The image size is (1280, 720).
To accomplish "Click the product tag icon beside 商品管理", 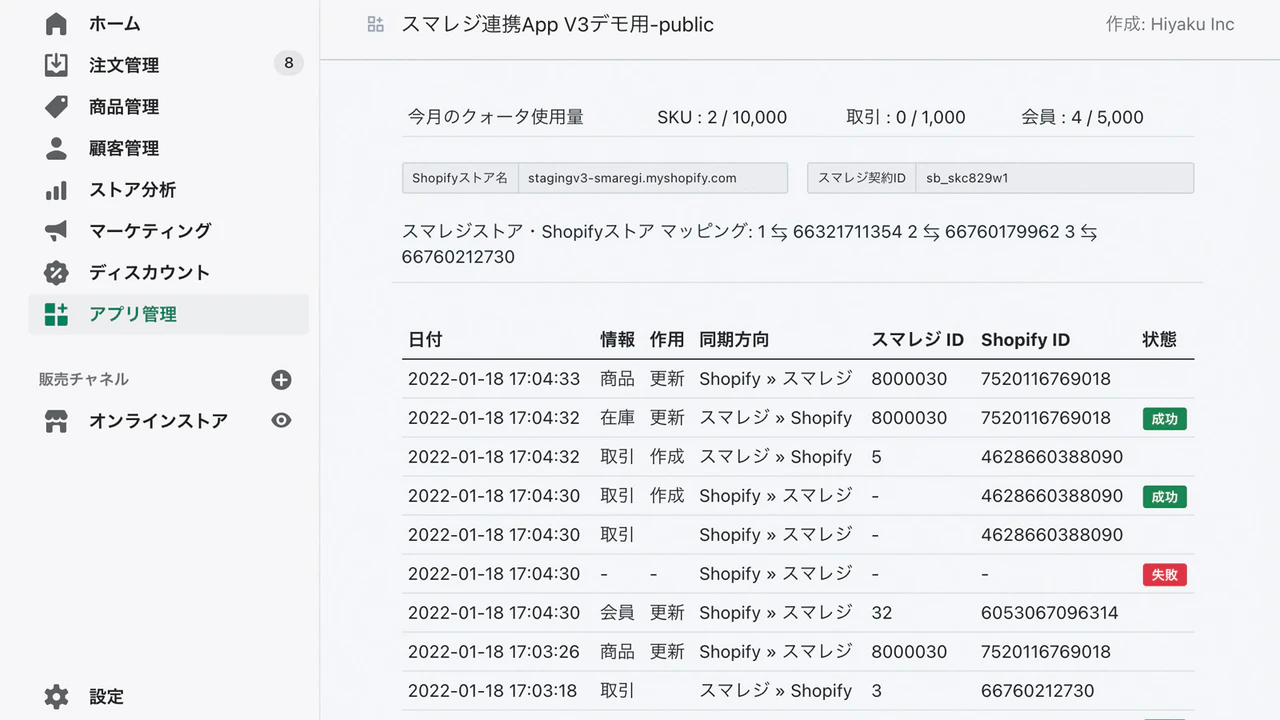I will coord(57,107).
